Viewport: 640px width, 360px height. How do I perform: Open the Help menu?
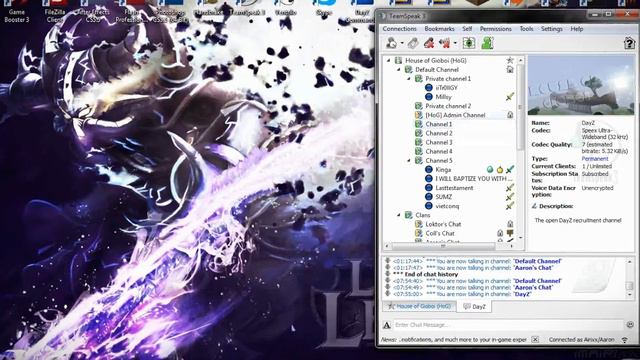[x=576, y=29]
